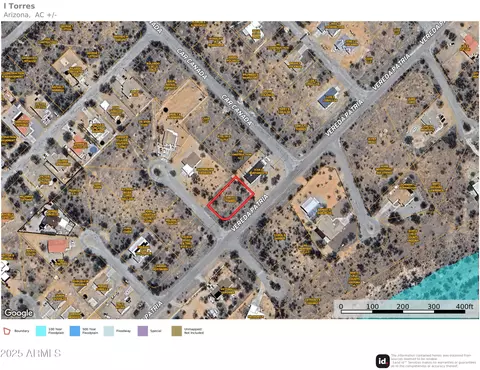Click the '300' scale label
This screenshot has width=480, height=370.
point(434,306)
